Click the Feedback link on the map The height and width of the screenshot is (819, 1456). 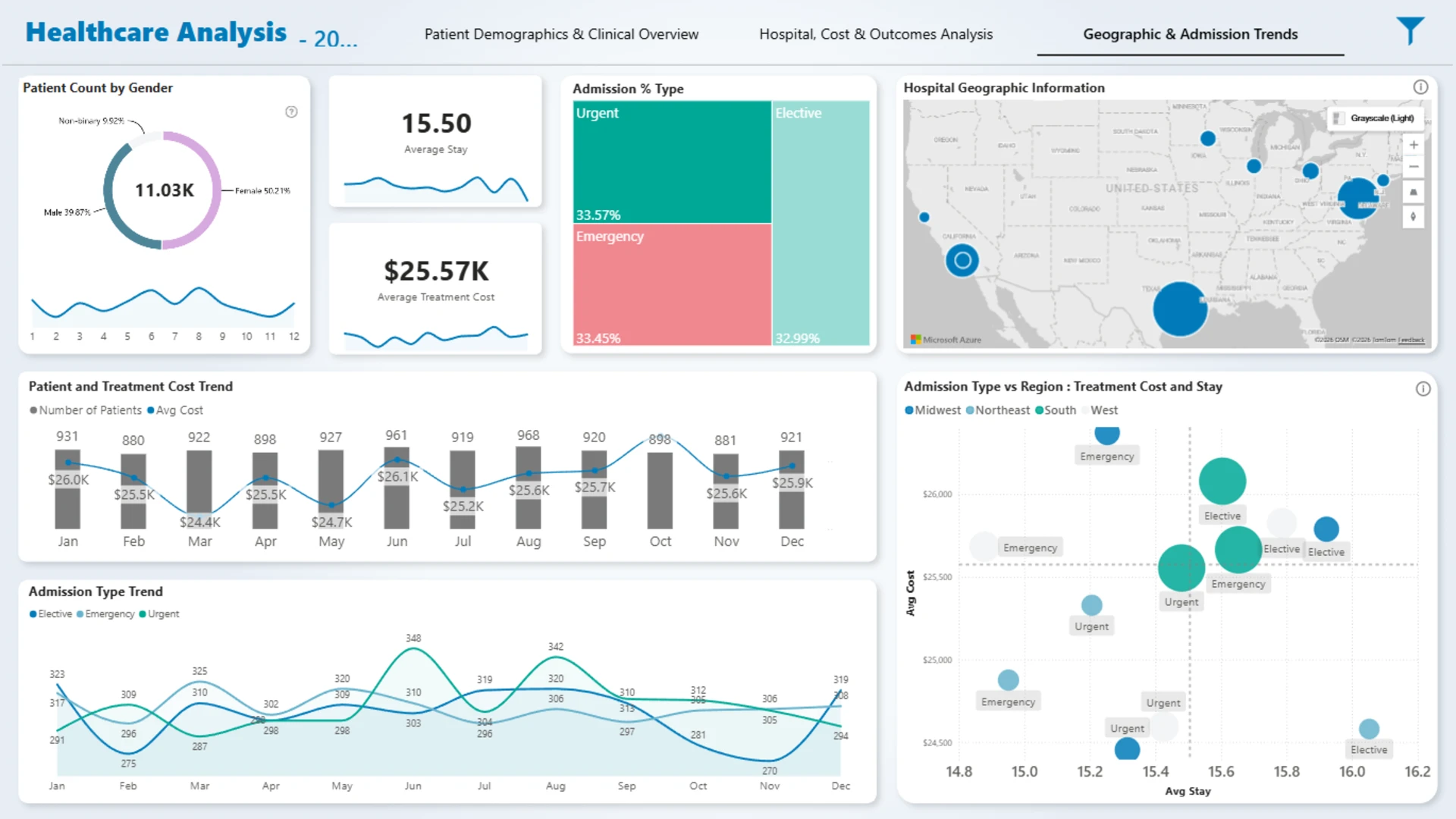tap(1411, 340)
